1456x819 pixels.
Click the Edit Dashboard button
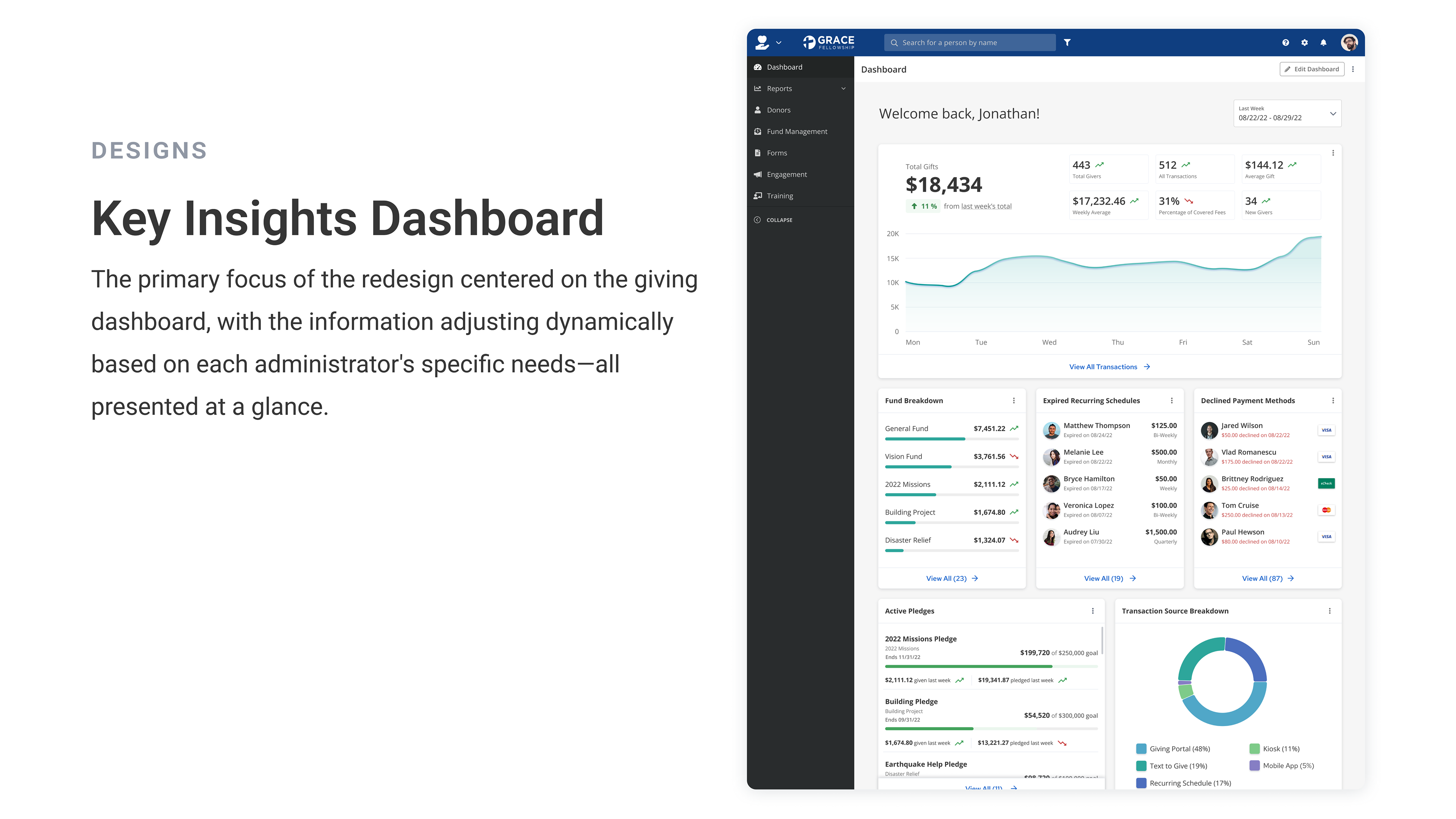[x=1311, y=69]
